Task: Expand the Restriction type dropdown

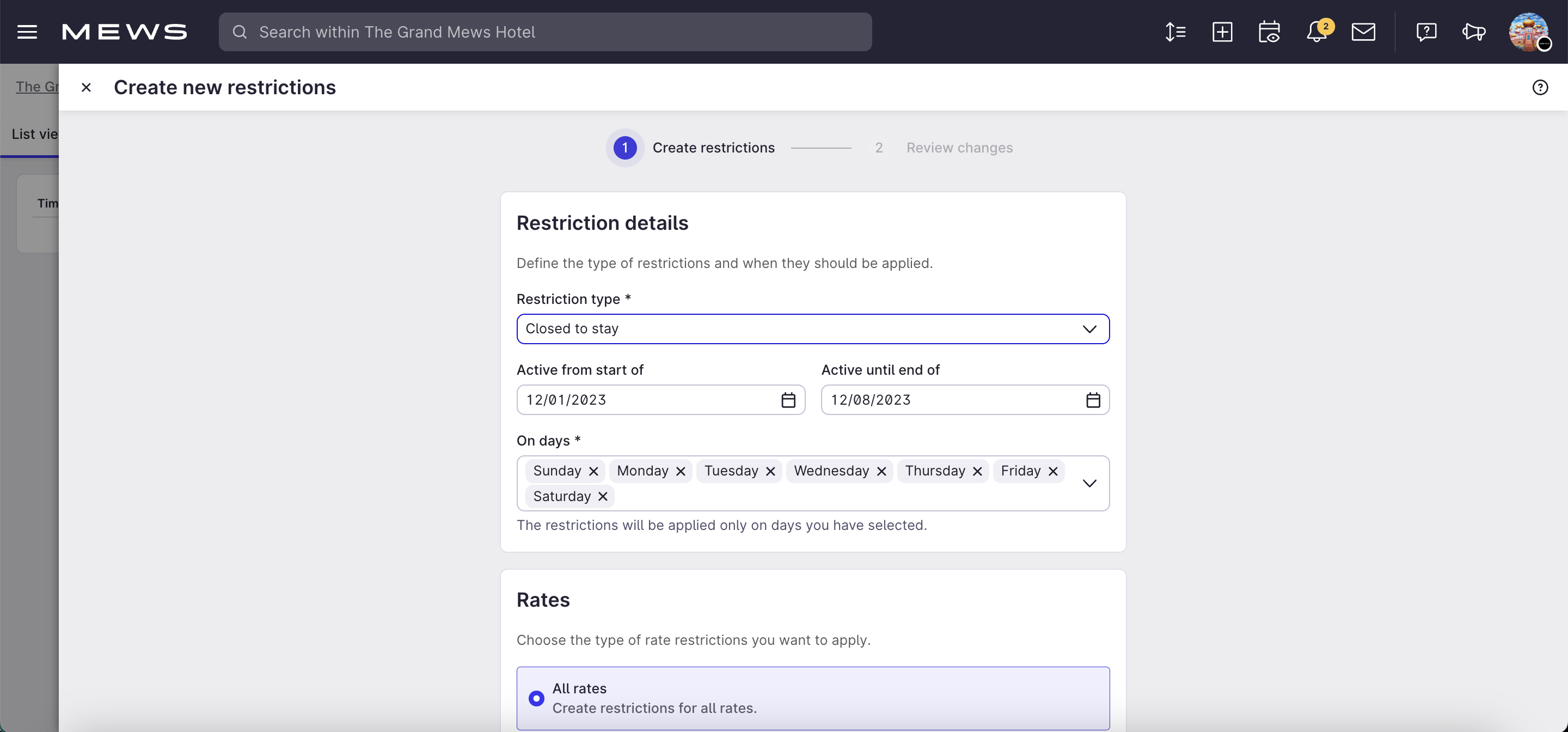Action: point(813,329)
